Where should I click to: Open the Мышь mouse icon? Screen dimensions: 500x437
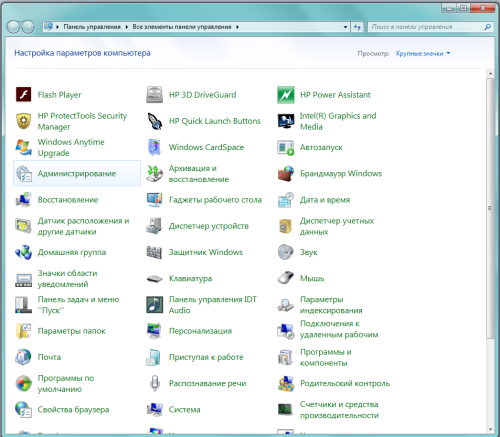[x=286, y=278]
